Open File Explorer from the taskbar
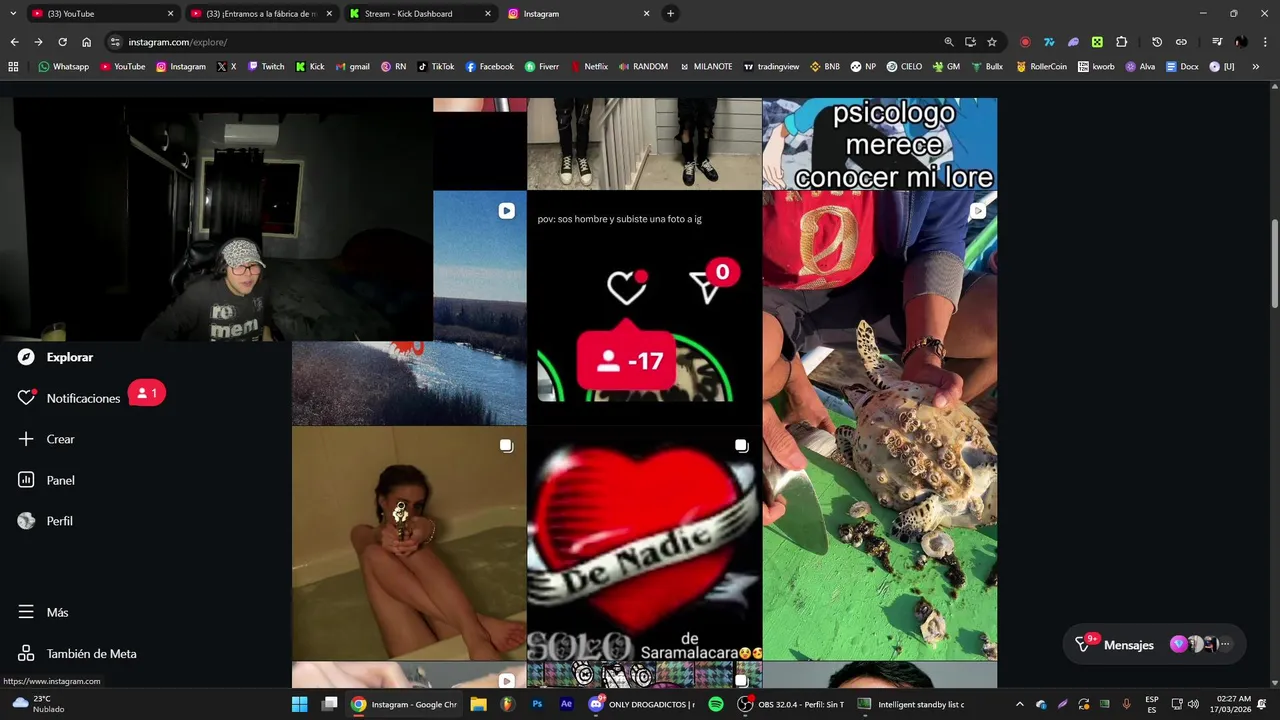Image resolution: width=1280 pixels, height=720 pixels. pos(478,704)
